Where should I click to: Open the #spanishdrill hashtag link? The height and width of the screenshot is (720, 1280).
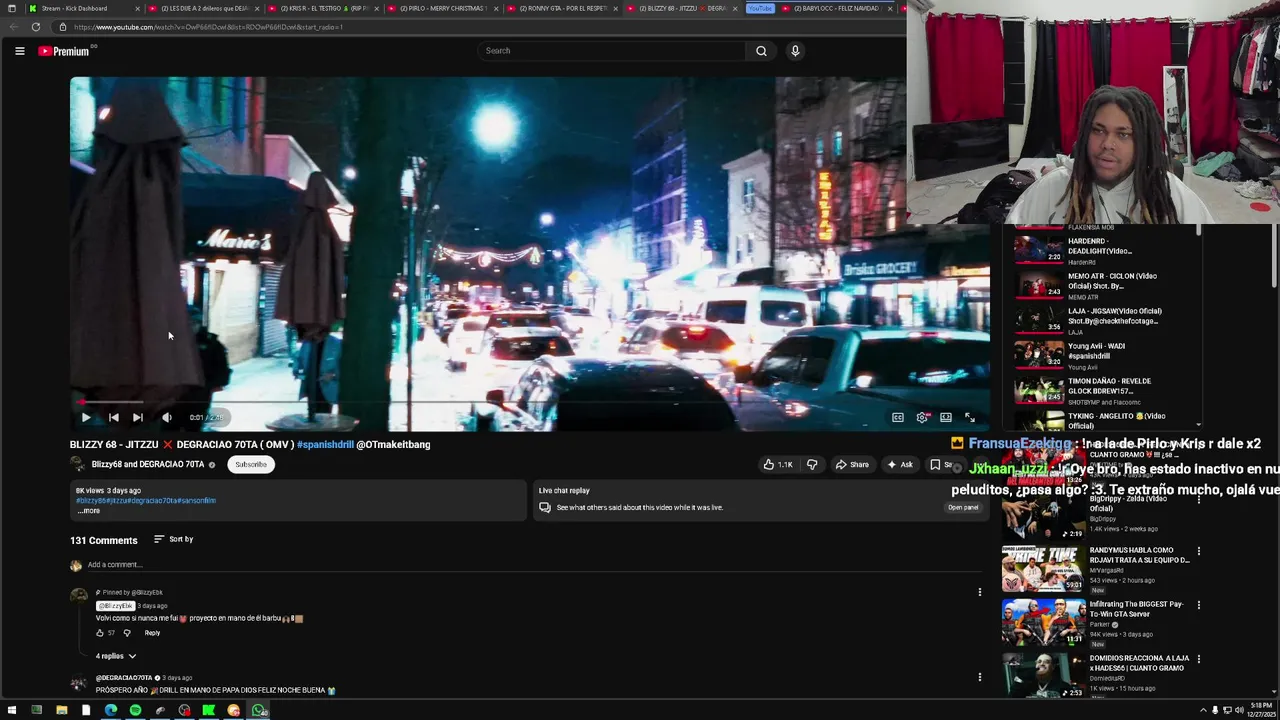(x=325, y=445)
